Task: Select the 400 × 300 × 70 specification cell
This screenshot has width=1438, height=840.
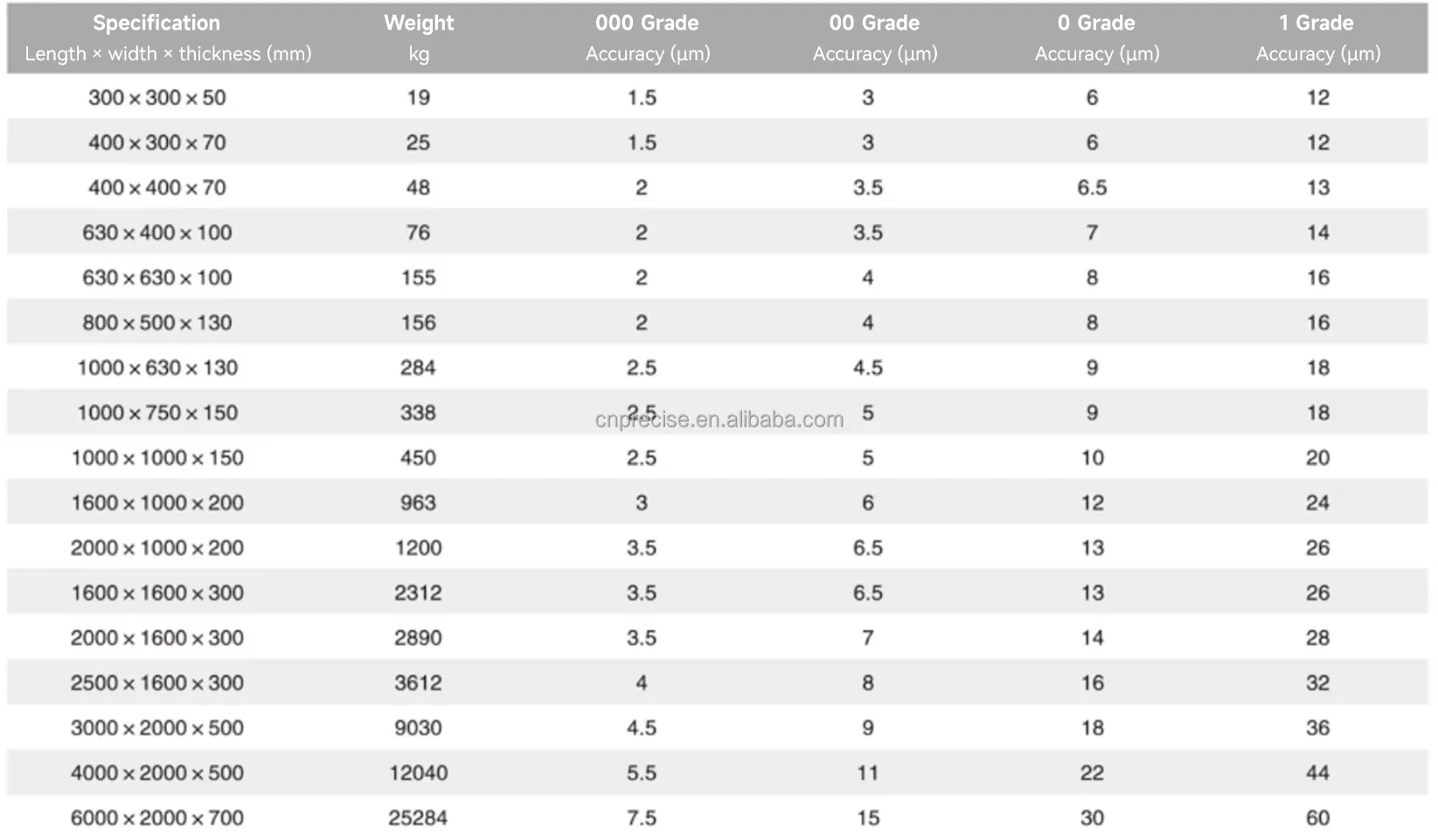Action: 157,142
